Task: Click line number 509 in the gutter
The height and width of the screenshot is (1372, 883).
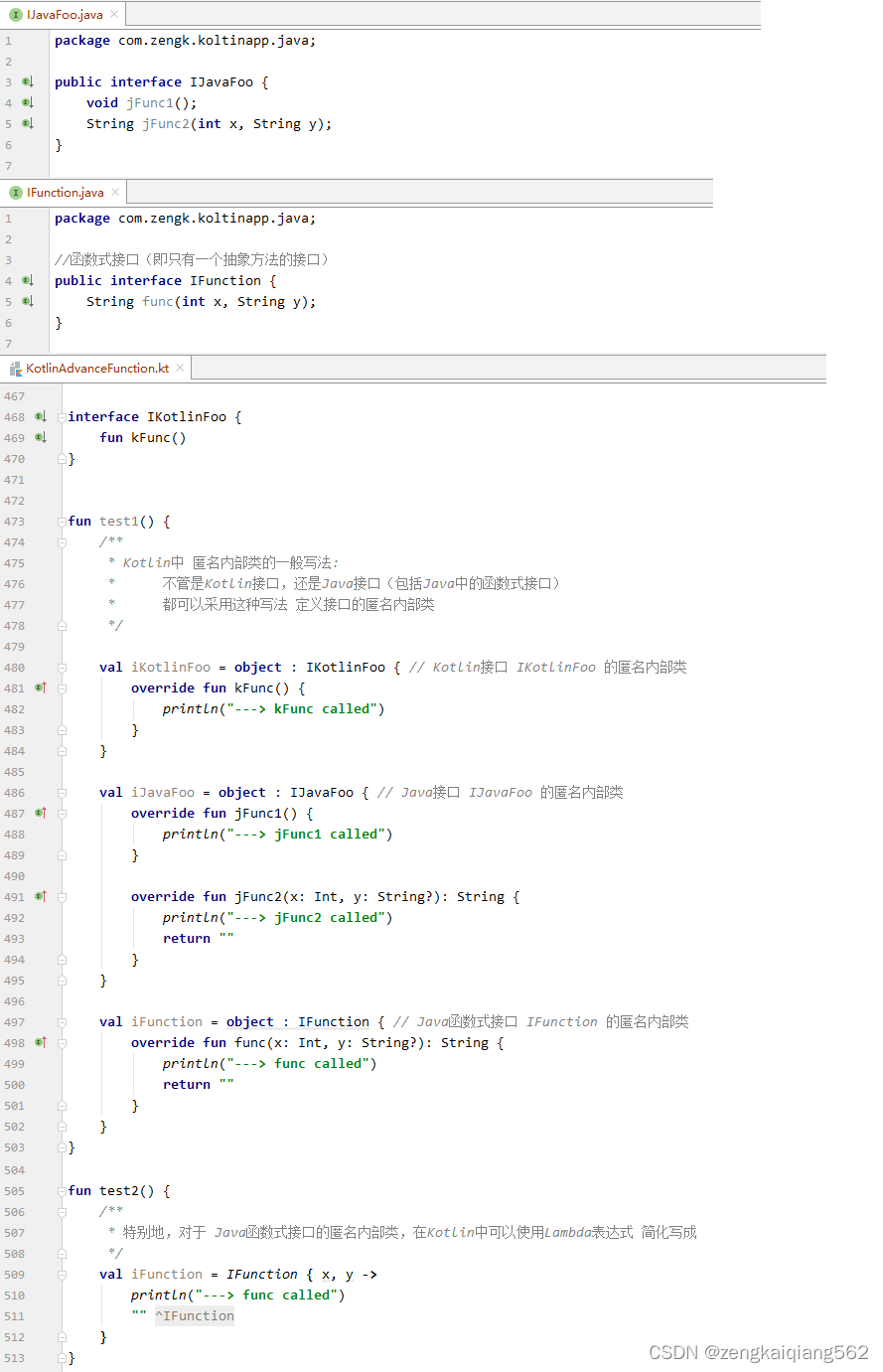Action: [14, 1274]
